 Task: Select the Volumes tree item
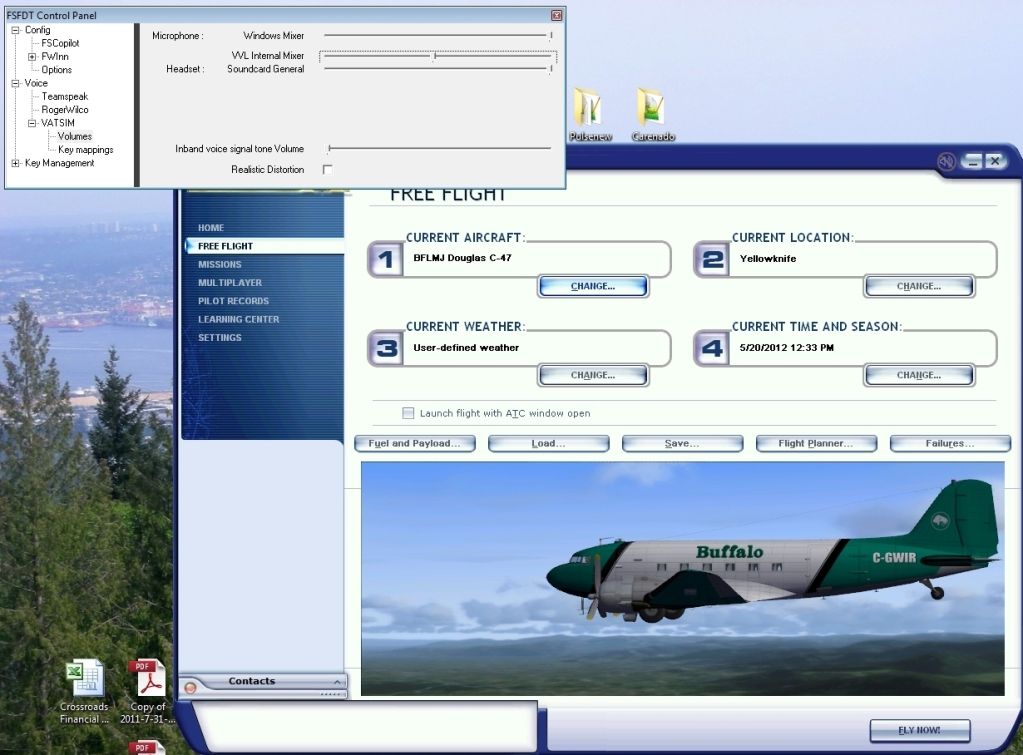(74, 136)
